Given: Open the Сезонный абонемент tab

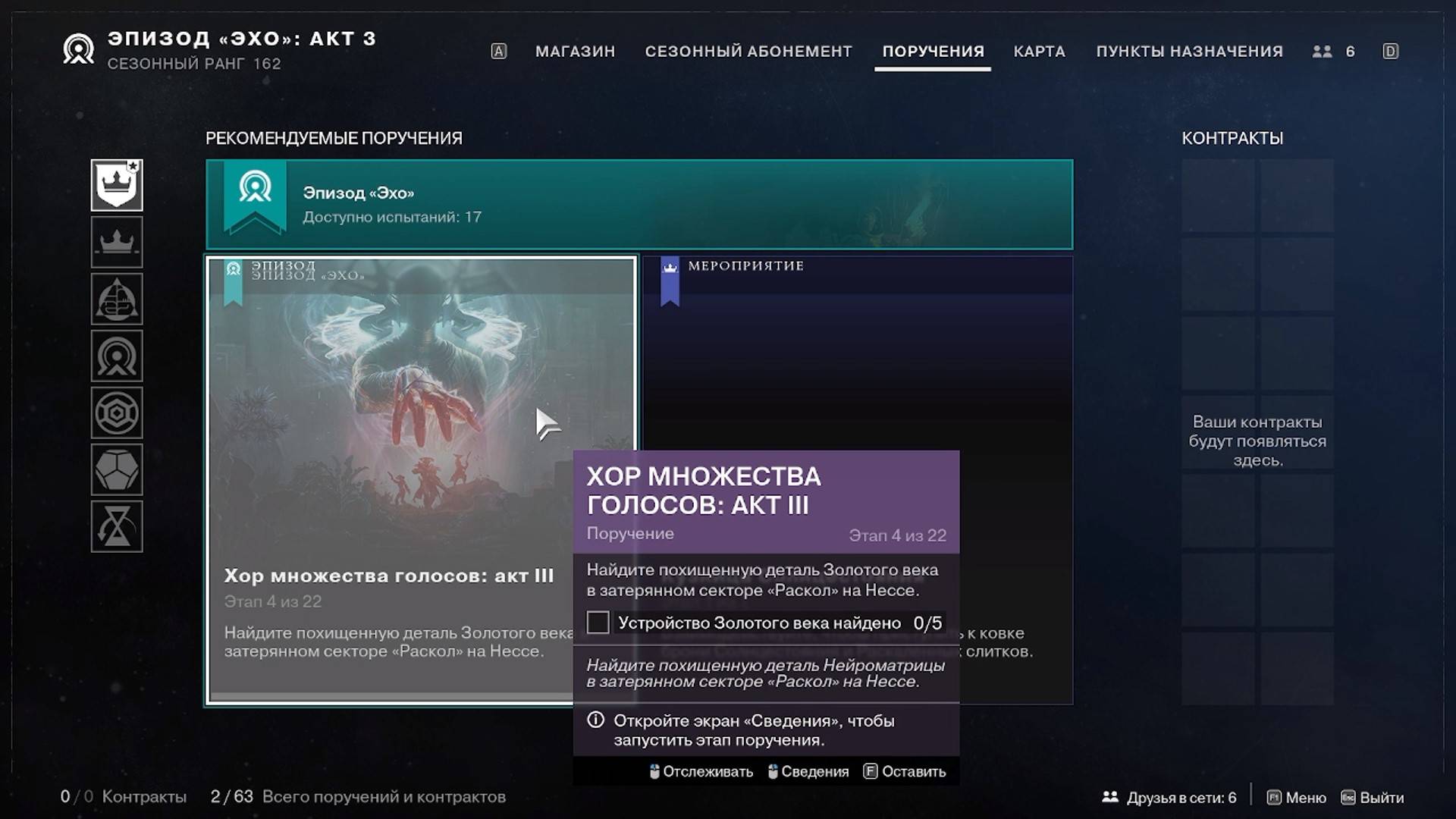Looking at the screenshot, I should 748,52.
